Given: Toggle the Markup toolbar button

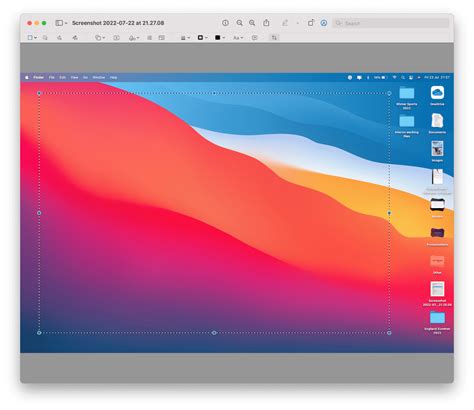Looking at the screenshot, I should 324,23.
